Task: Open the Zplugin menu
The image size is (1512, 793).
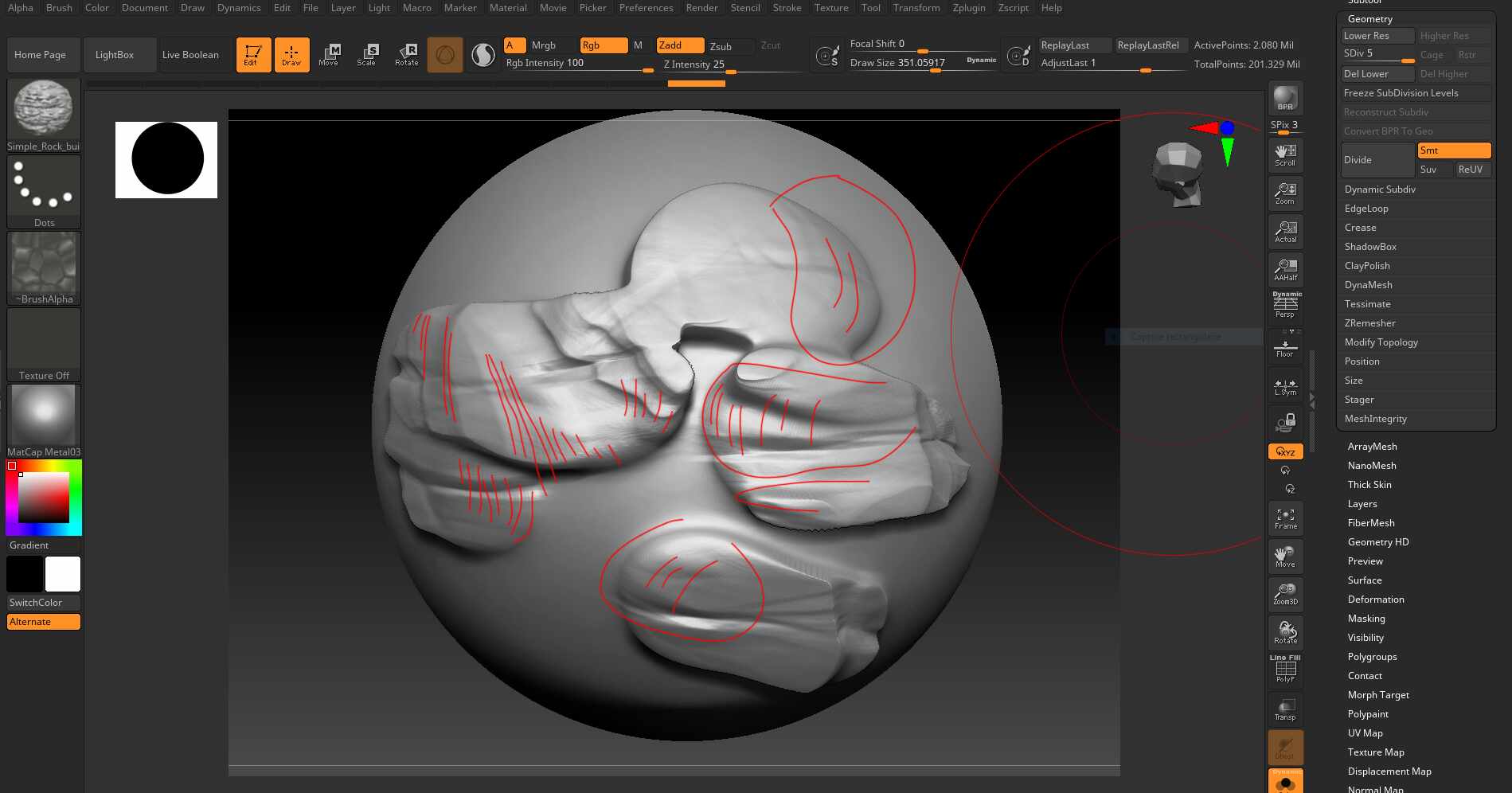Action: tap(968, 8)
